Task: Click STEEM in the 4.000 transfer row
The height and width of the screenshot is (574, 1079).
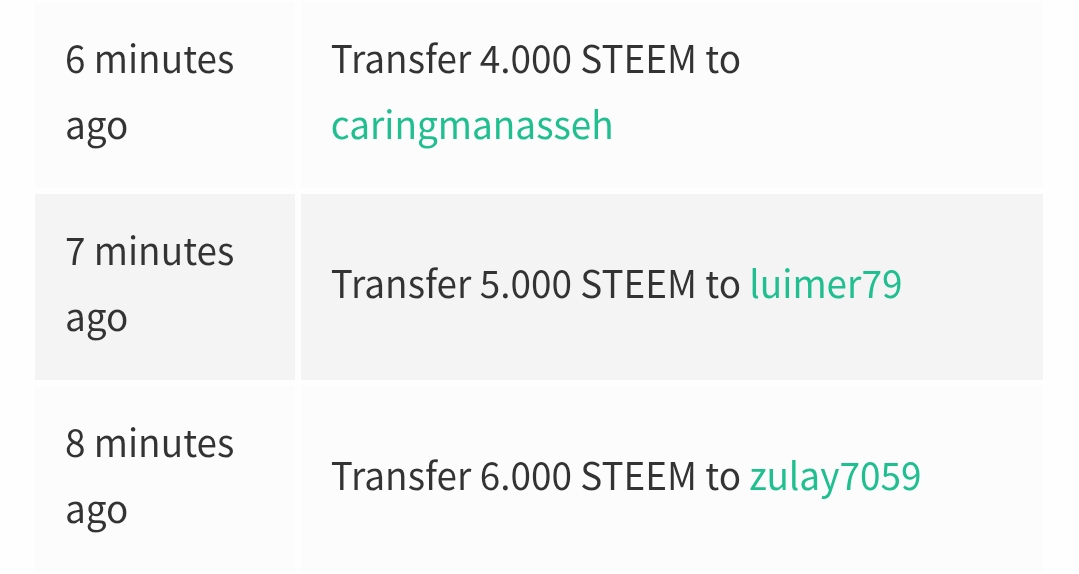Action: click(x=639, y=60)
